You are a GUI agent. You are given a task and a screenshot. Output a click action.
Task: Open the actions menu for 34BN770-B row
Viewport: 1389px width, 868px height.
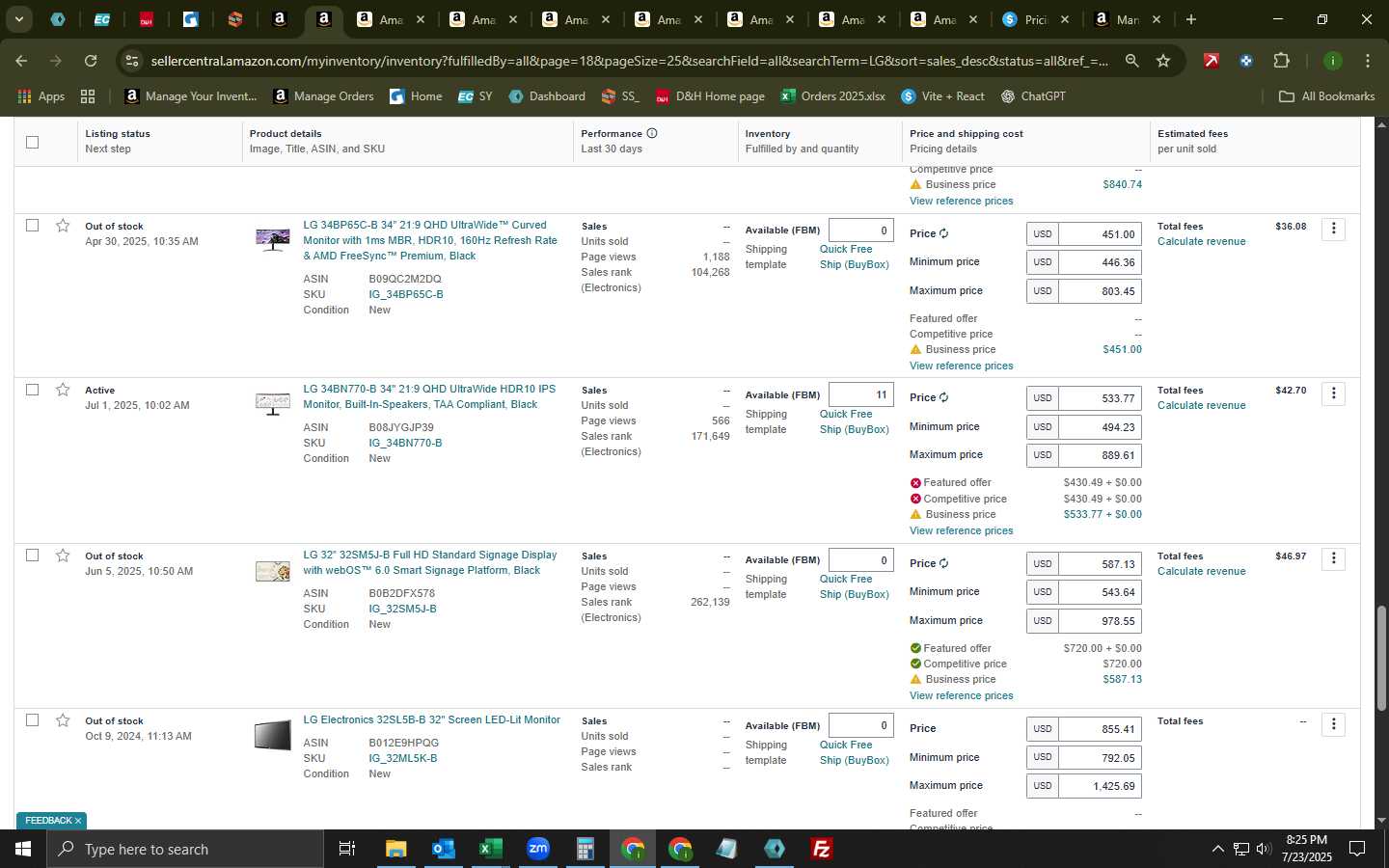pos(1333,393)
